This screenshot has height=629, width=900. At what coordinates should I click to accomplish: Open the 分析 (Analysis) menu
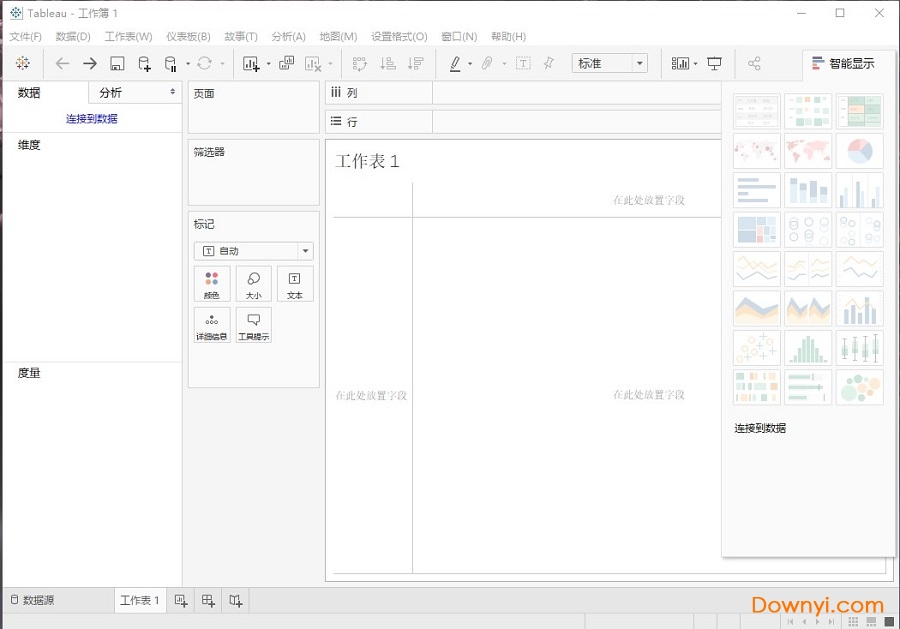click(x=288, y=36)
